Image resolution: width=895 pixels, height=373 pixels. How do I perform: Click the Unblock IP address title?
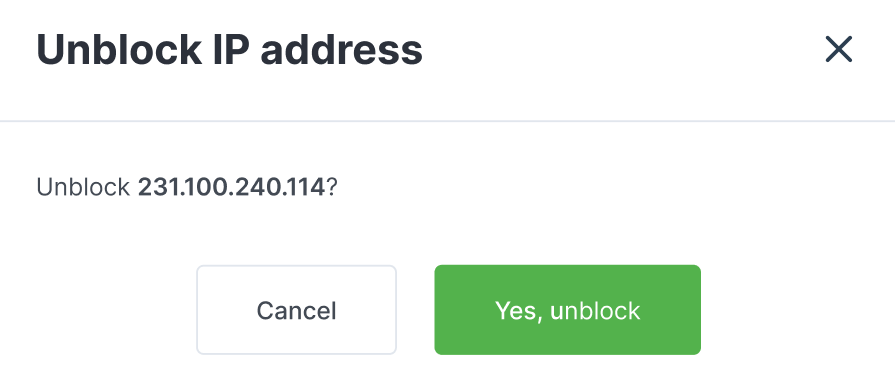(x=229, y=50)
